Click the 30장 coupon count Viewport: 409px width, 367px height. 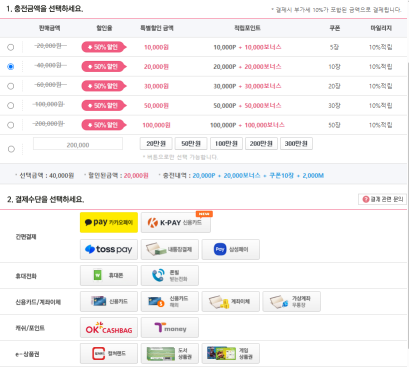334,106
